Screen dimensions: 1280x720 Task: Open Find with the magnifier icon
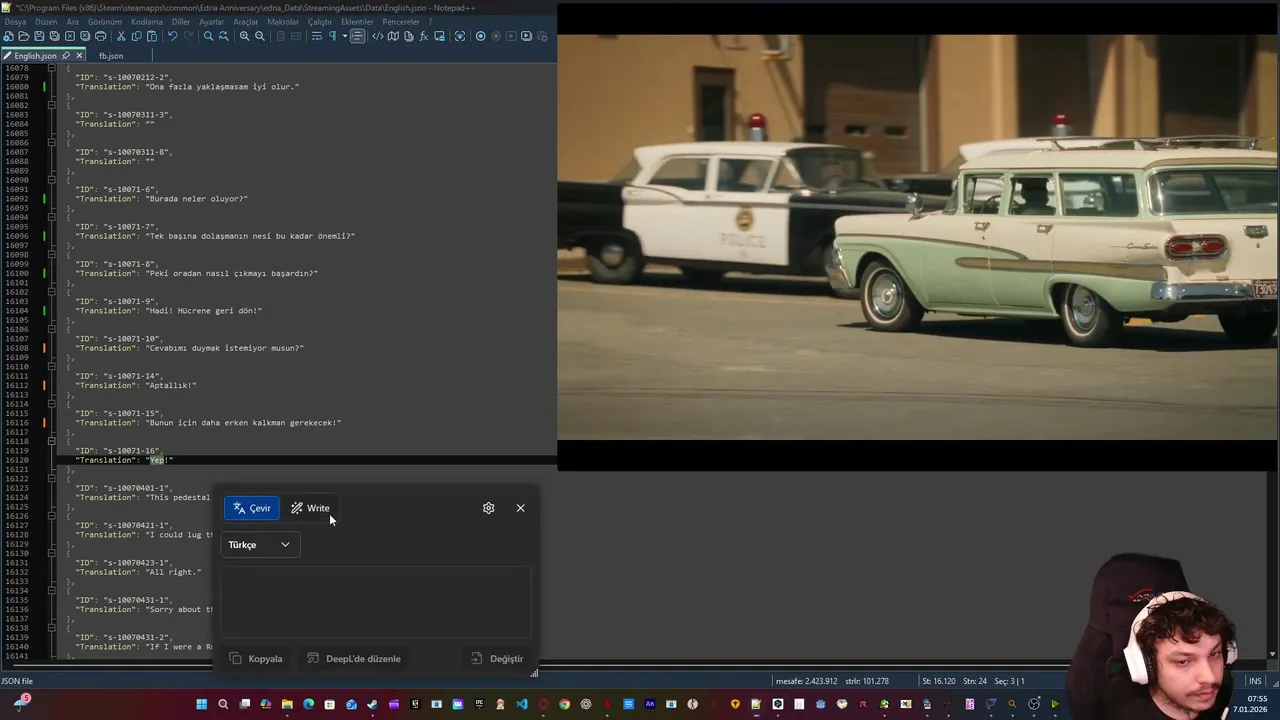209,36
